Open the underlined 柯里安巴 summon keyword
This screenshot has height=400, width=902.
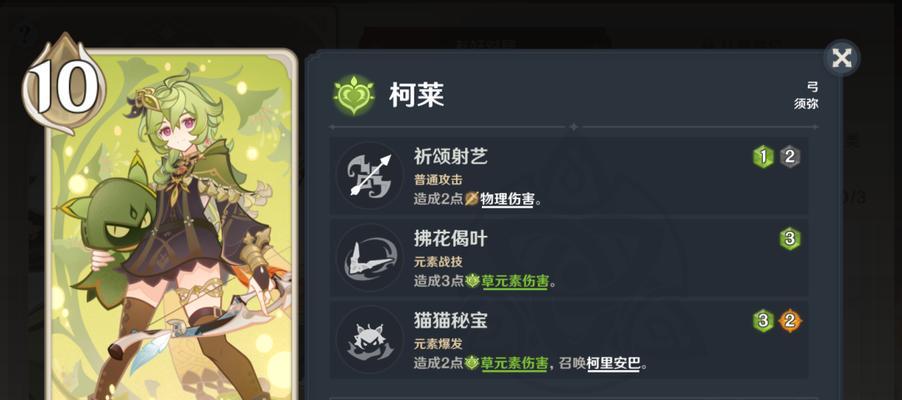tap(614, 364)
